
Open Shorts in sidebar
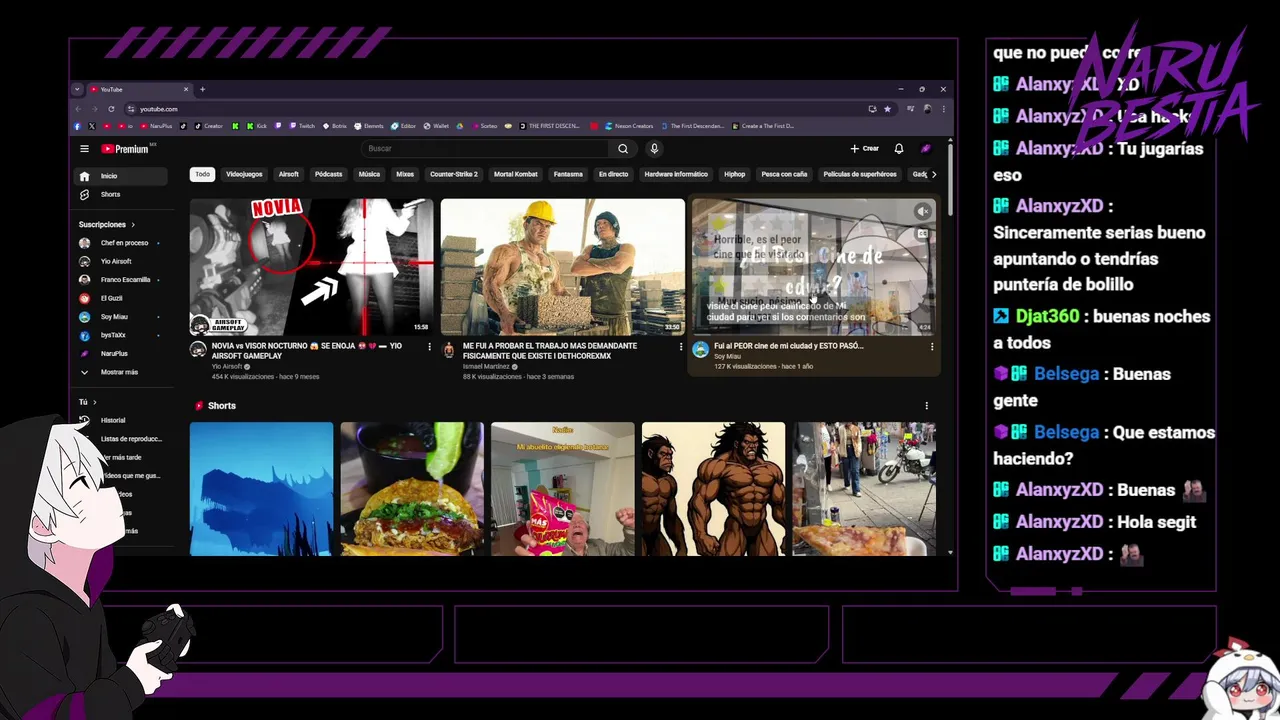[x=121, y=194]
